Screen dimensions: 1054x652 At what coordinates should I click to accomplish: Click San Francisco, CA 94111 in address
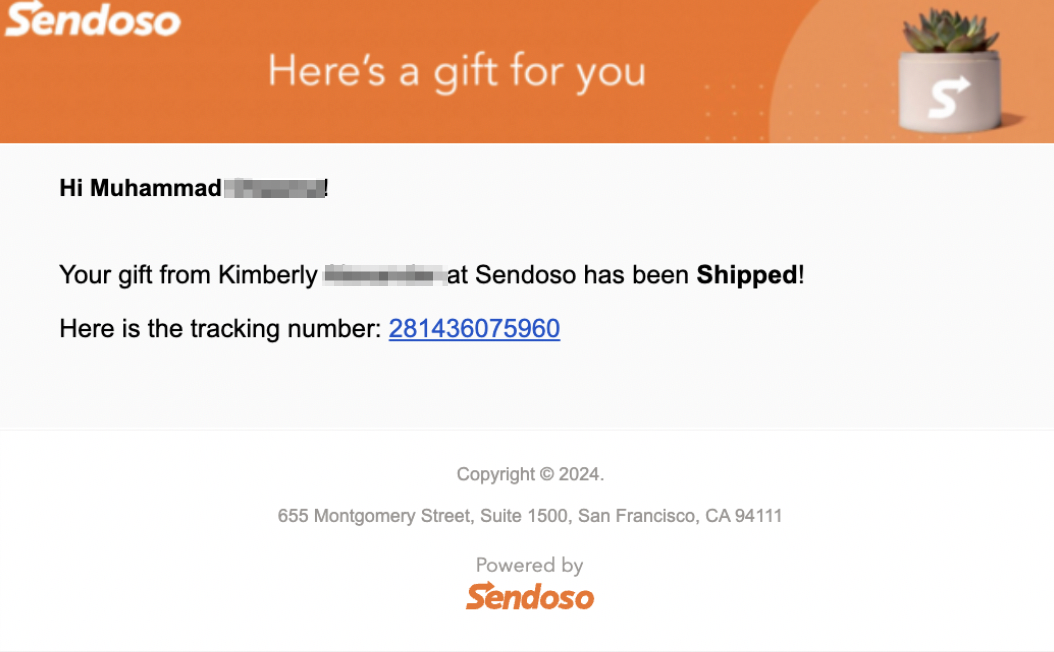coord(680,516)
